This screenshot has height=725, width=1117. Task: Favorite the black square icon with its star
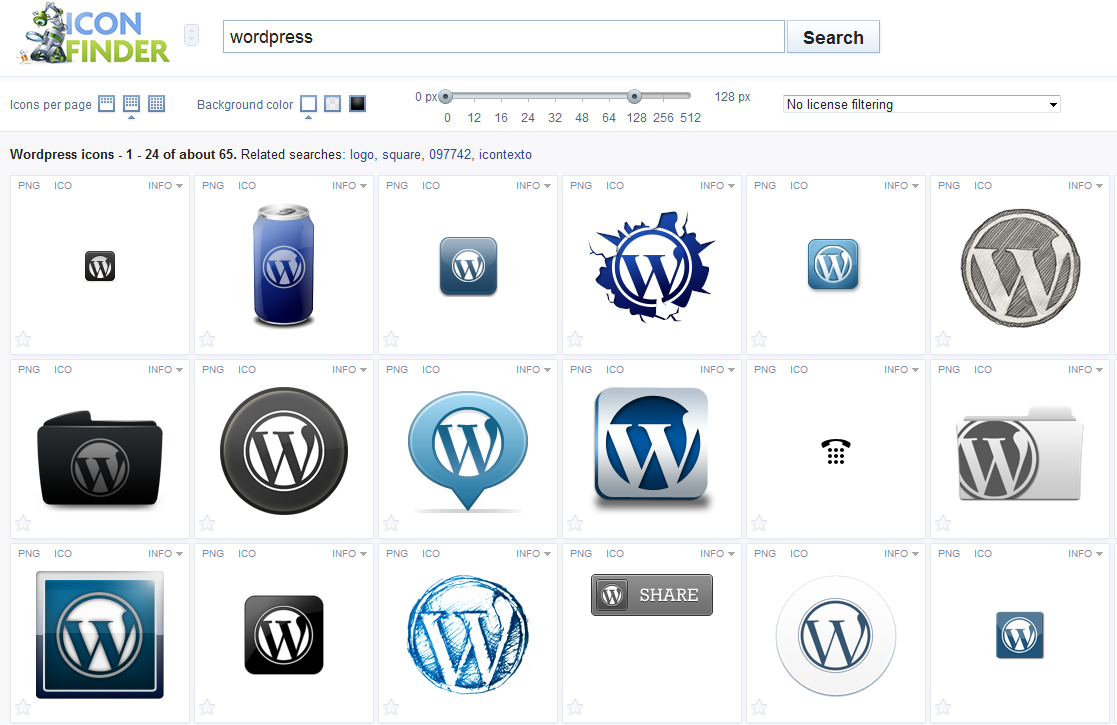coord(23,339)
